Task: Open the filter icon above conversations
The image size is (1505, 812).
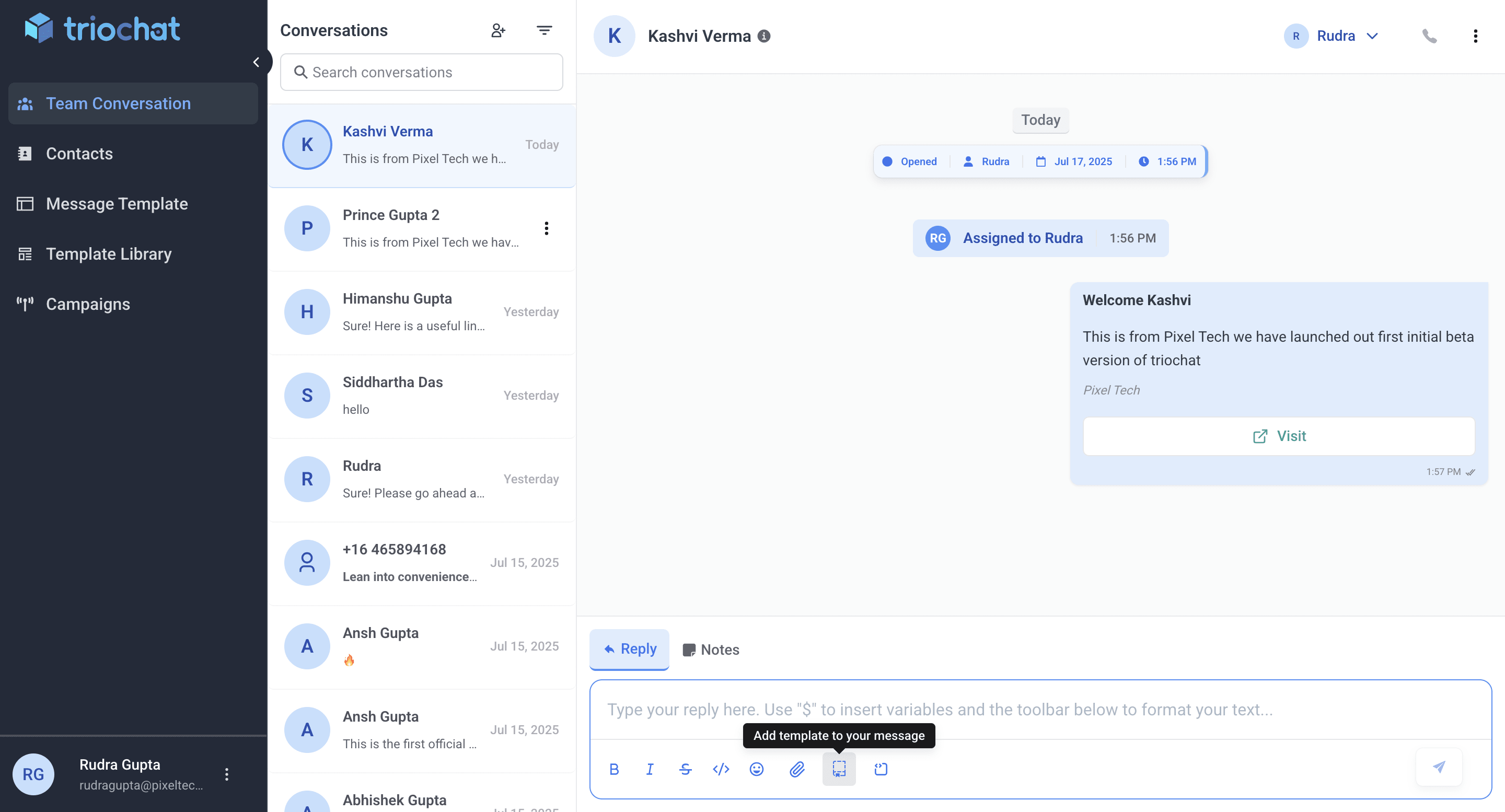Action: pyautogui.click(x=544, y=30)
